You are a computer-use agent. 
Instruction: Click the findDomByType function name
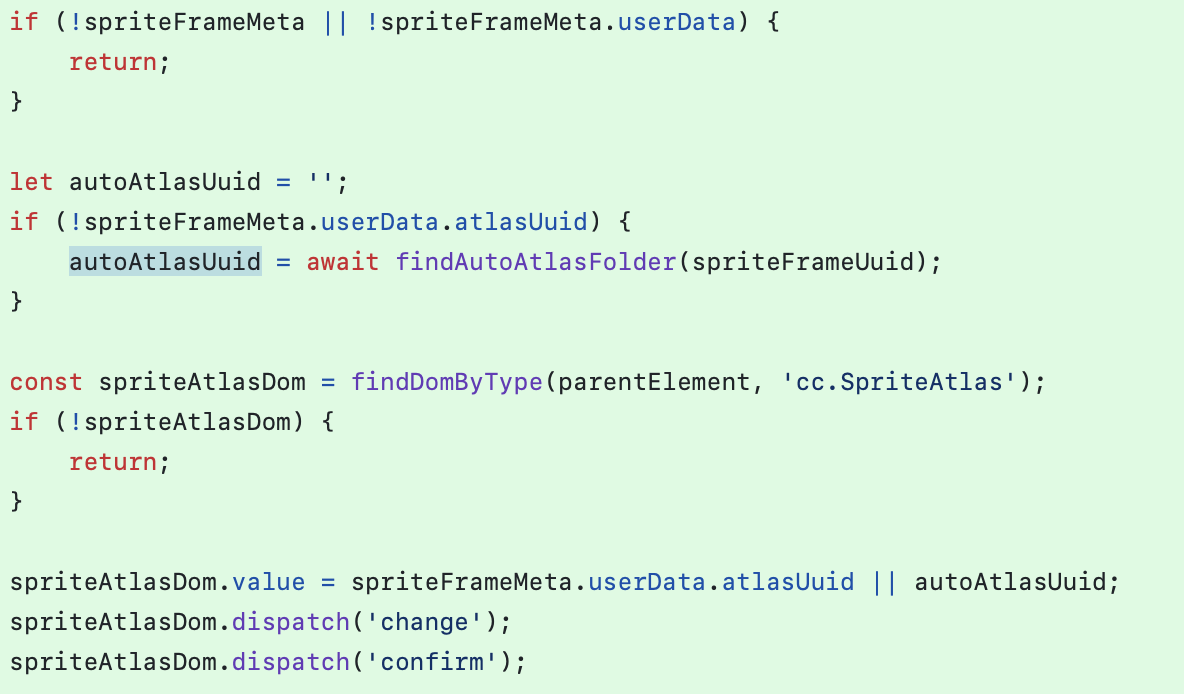tap(447, 382)
